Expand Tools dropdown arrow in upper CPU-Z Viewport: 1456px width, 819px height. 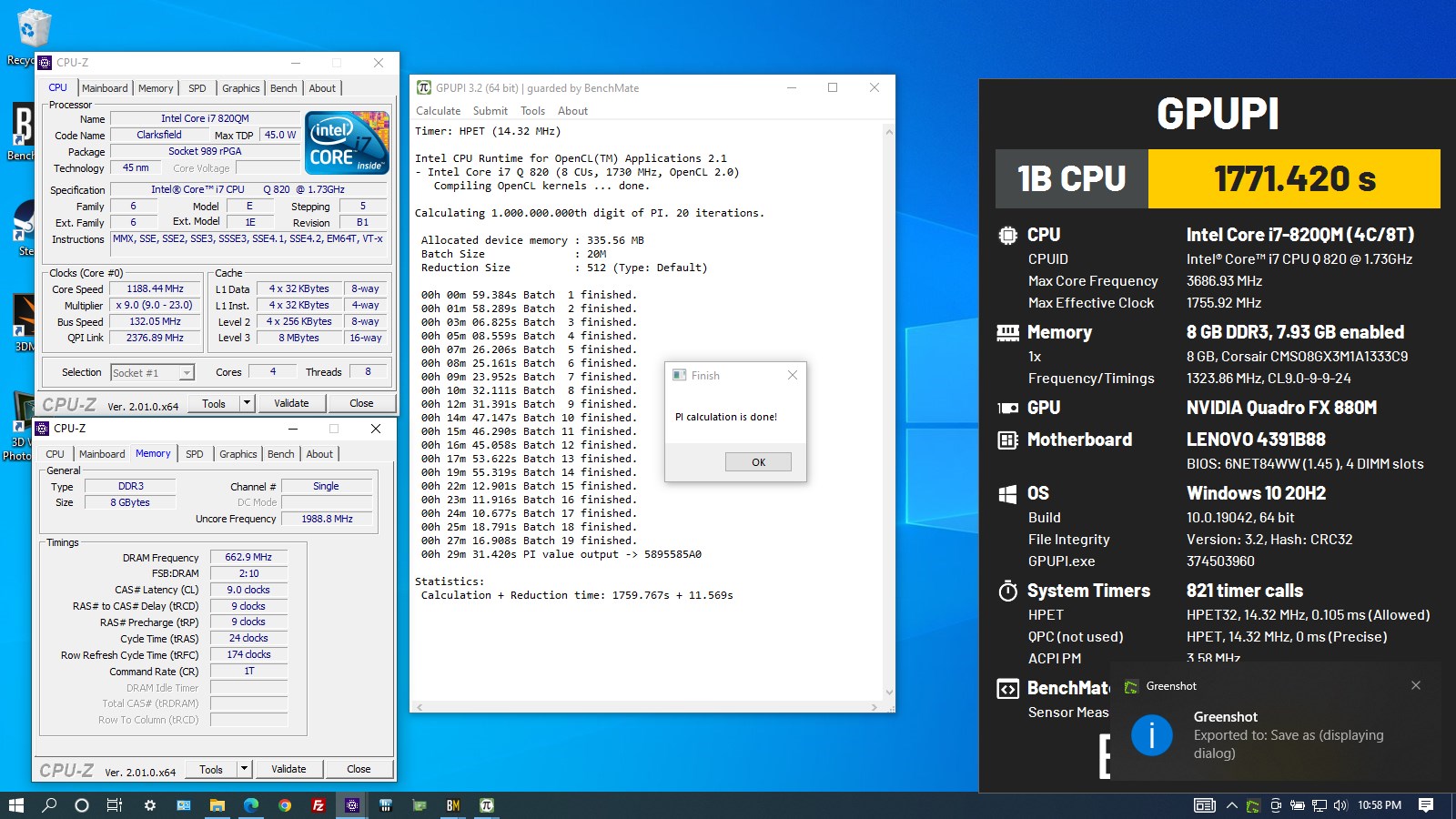click(247, 403)
